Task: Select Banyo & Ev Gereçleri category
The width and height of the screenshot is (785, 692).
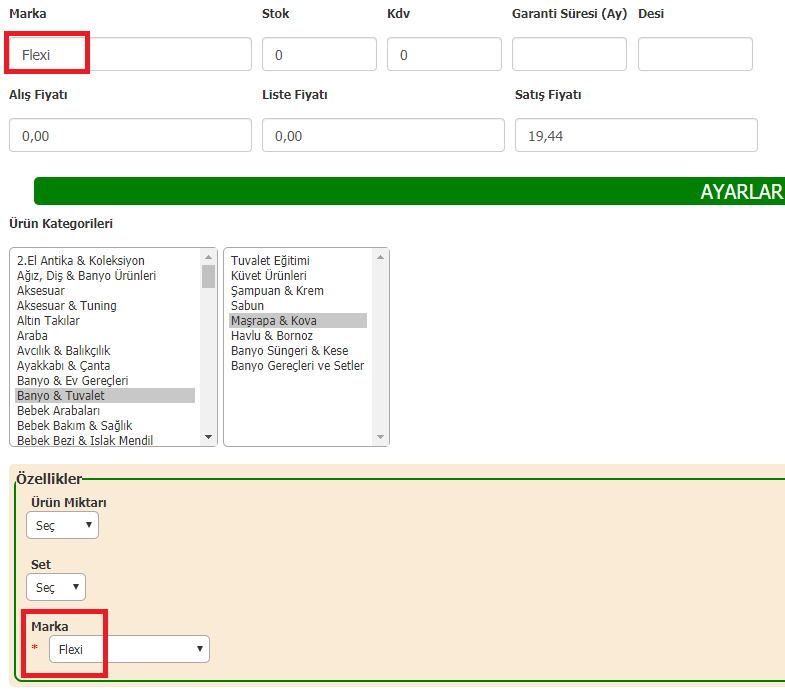Action: click(105, 381)
